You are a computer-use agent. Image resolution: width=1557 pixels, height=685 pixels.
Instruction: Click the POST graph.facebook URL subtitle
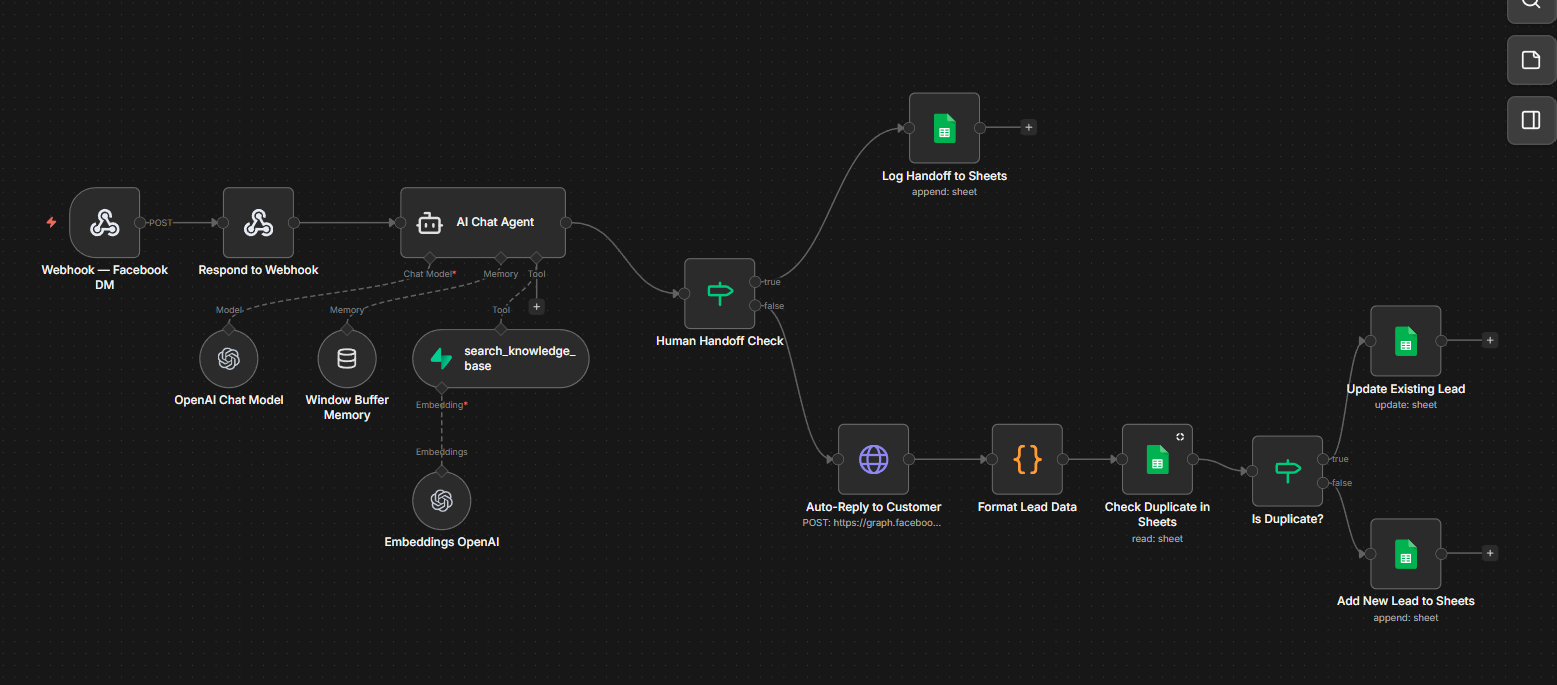[x=873, y=522]
